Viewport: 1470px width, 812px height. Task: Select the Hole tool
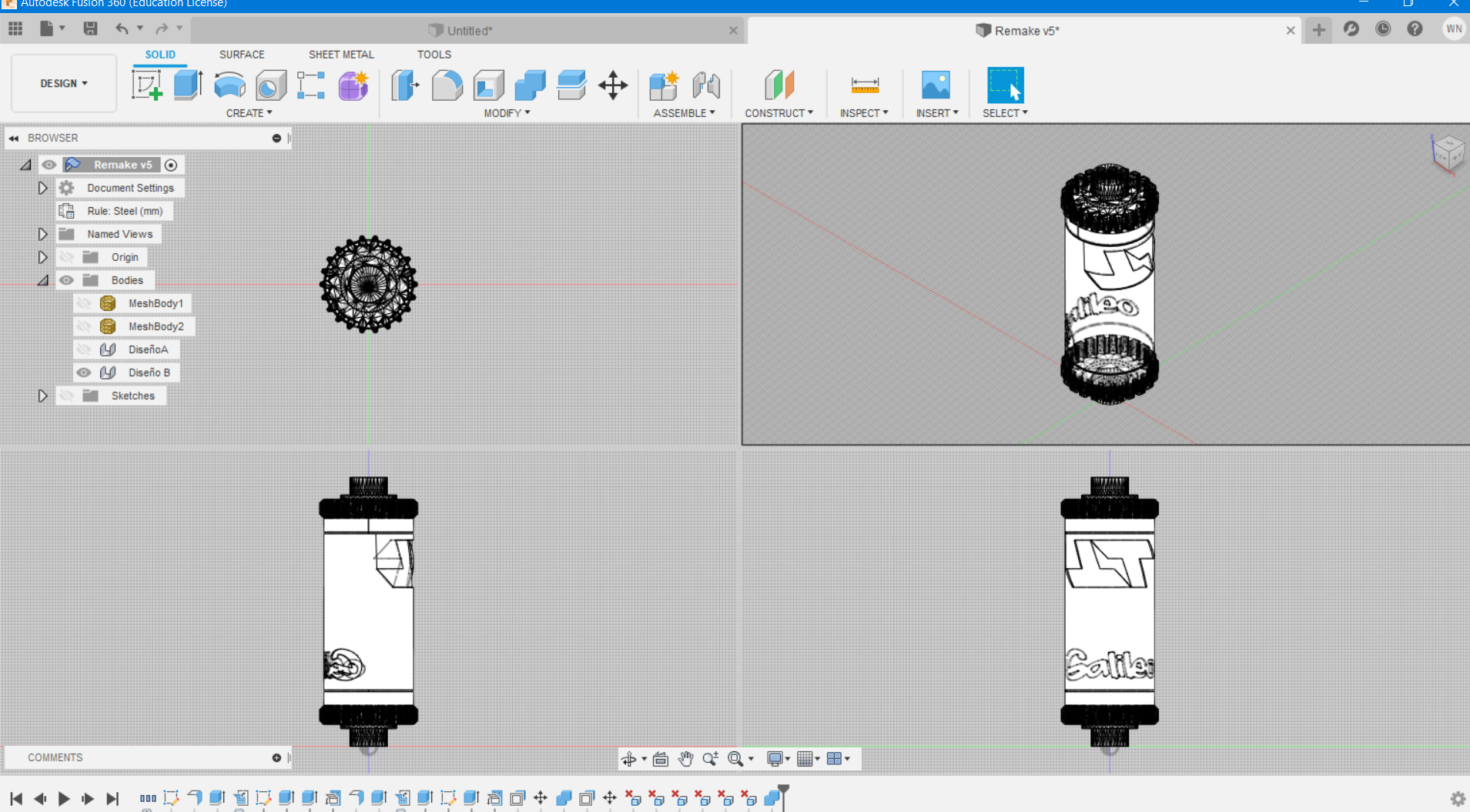click(x=270, y=85)
